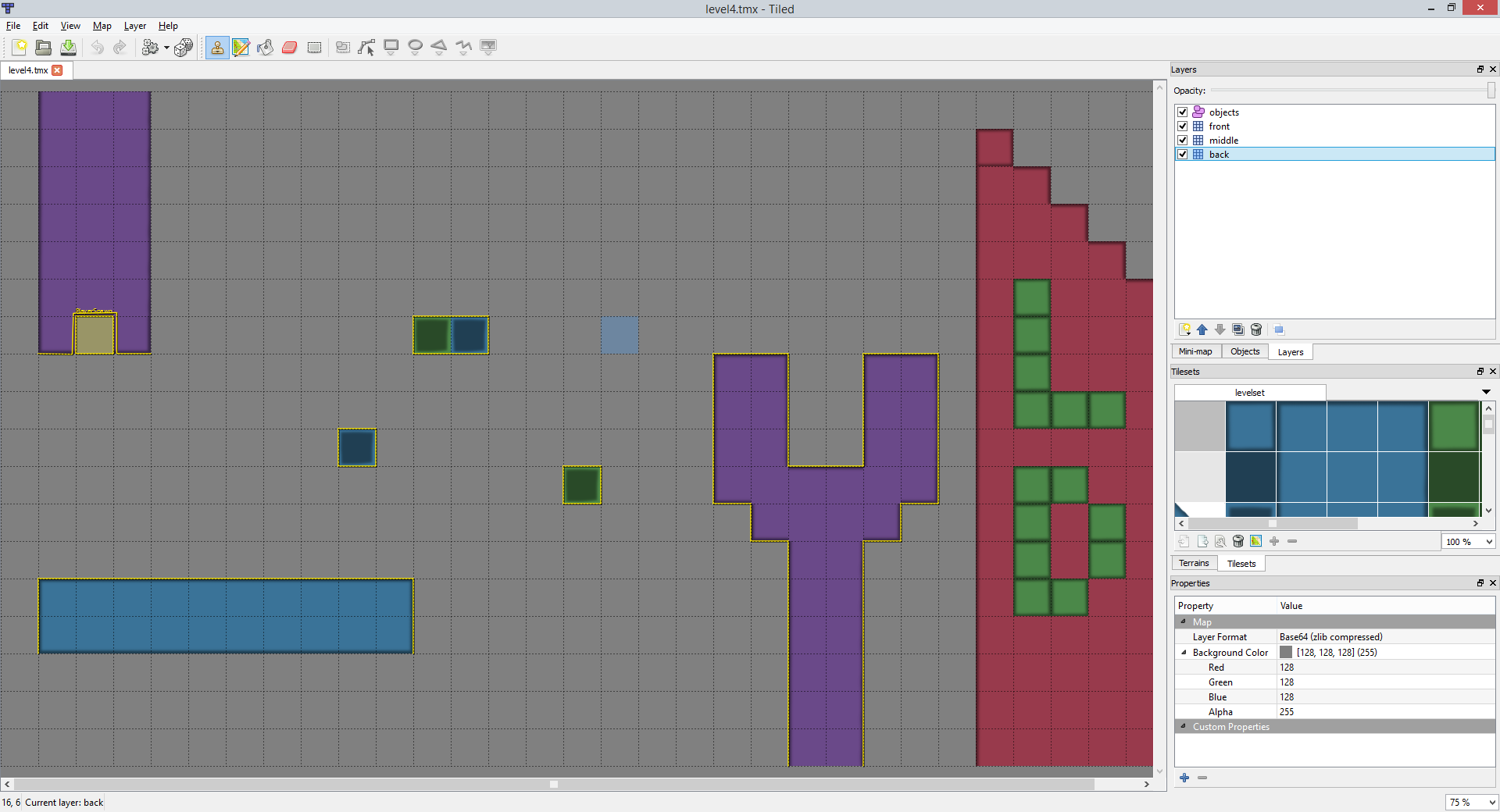The height and width of the screenshot is (812, 1500).
Task: Switch to the Objects tab
Action: (x=1245, y=352)
